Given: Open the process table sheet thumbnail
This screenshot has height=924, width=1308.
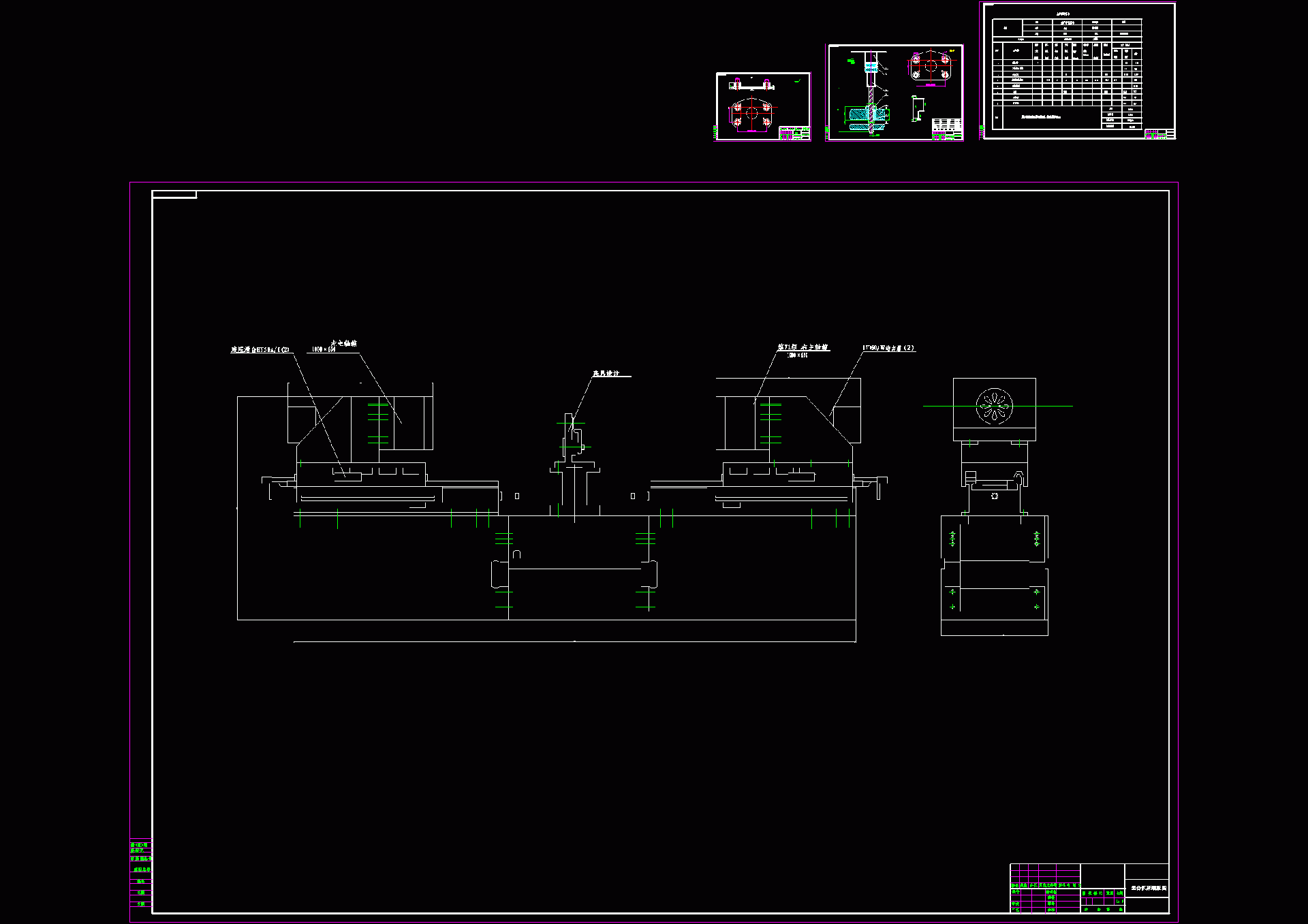Looking at the screenshot, I should coord(1079,71).
